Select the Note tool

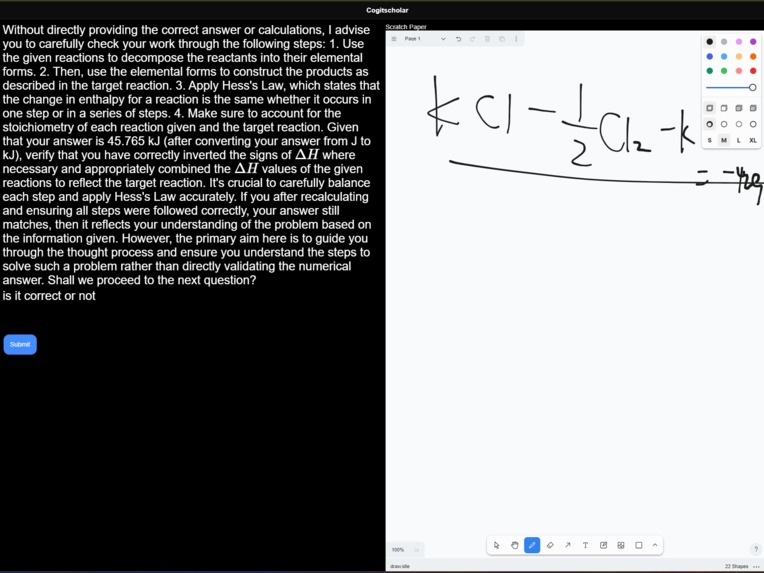603,545
